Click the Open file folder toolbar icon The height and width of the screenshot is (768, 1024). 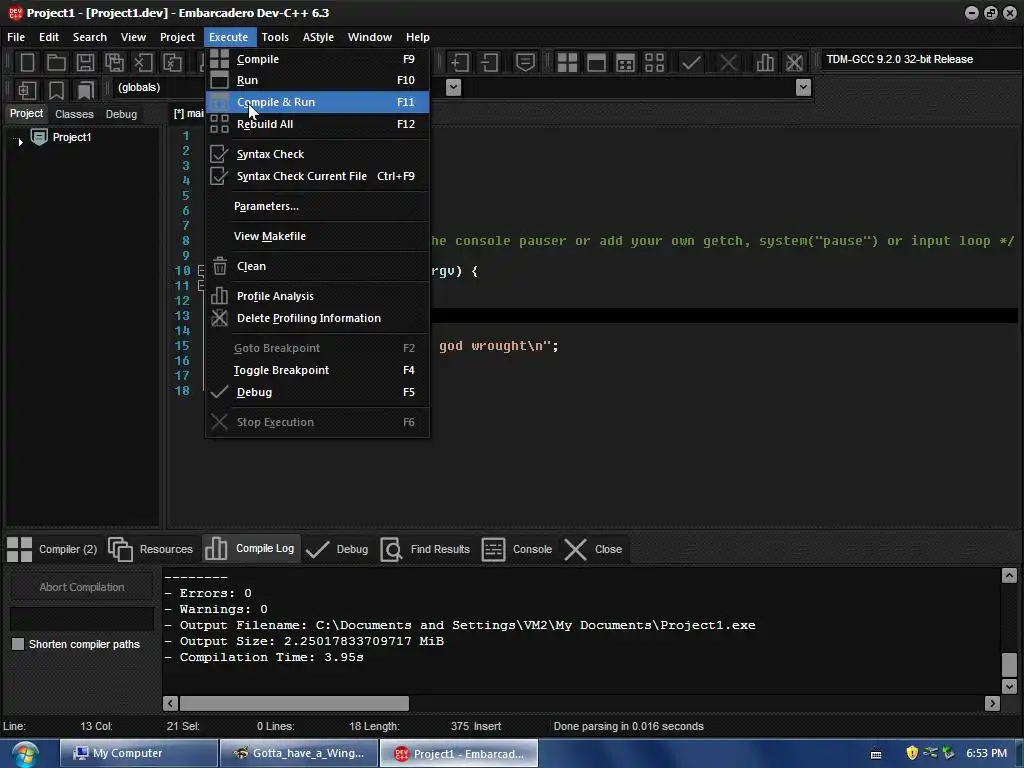[56, 63]
